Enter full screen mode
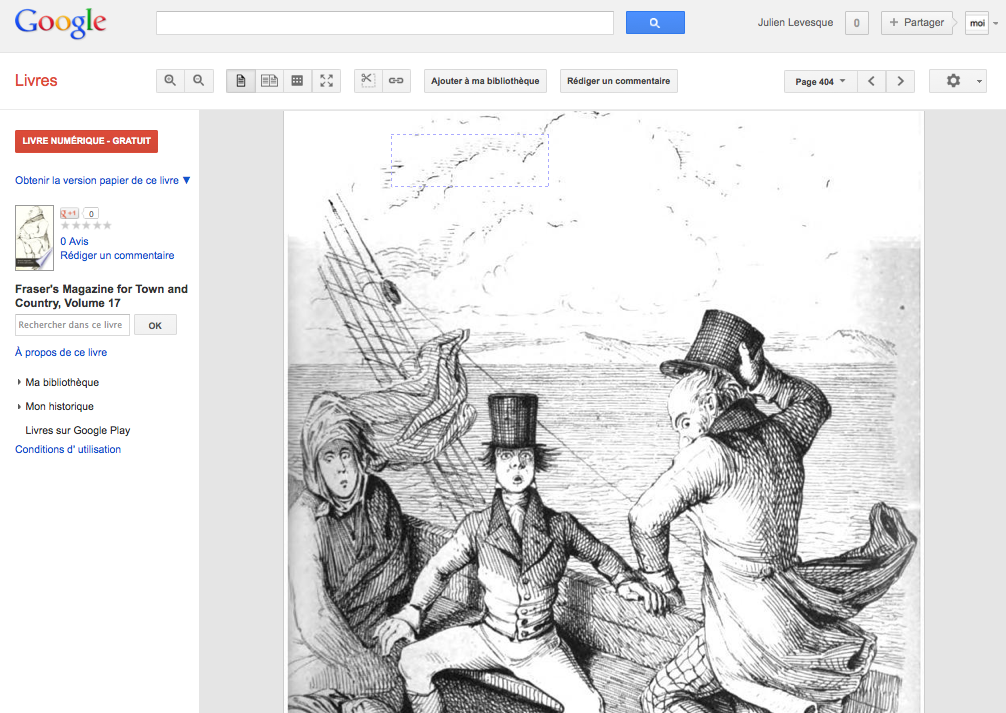The image size is (1006, 713). pos(326,81)
